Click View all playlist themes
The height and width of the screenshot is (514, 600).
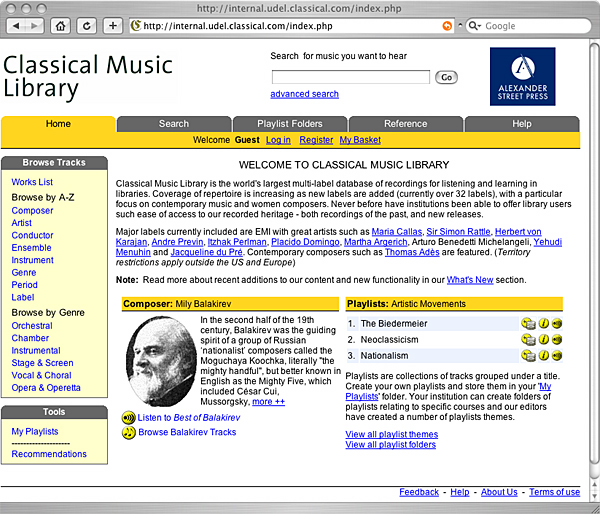(392, 434)
